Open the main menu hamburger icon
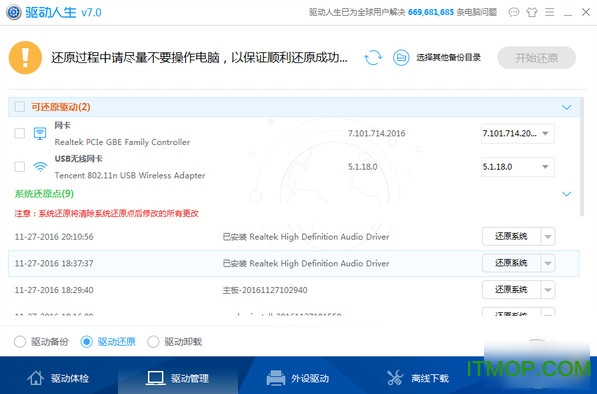 pyautogui.click(x=549, y=12)
